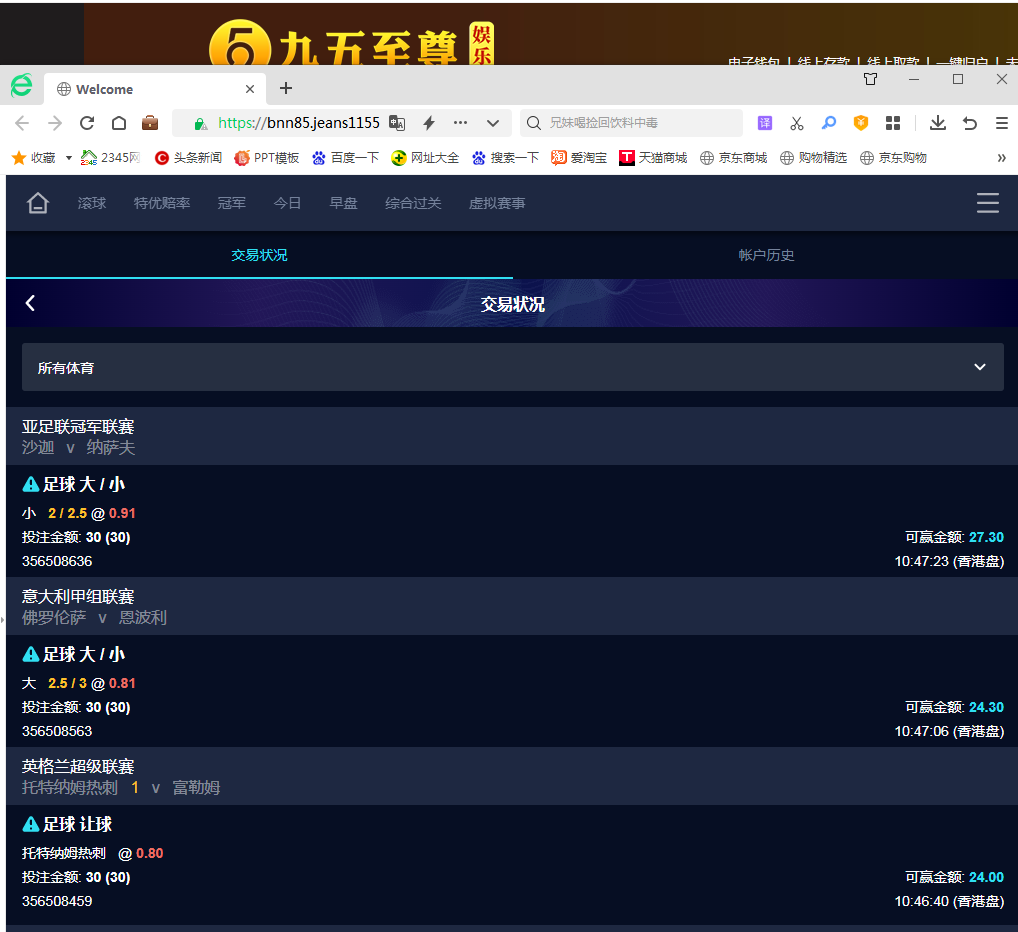Open the browser hamburger menu
The width and height of the screenshot is (1018, 932).
tap(1002, 123)
